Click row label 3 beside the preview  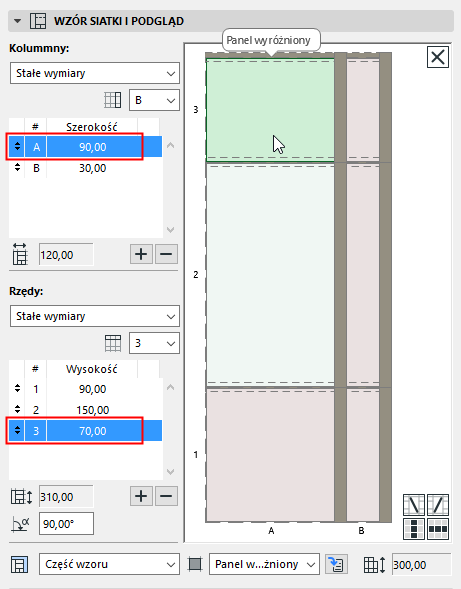[195, 110]
